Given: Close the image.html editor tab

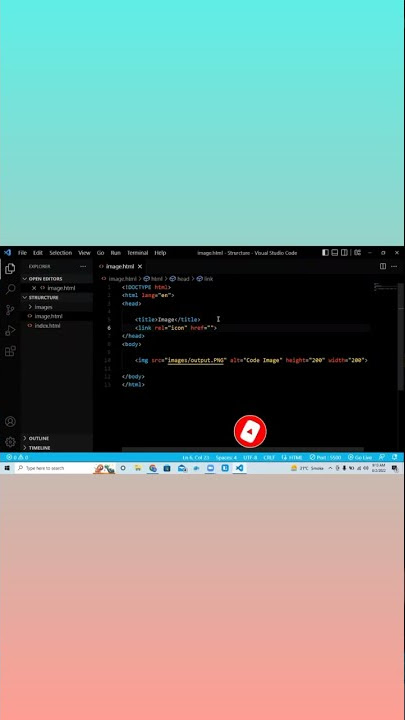Looking at the screenshot, I should pos(140,266).
